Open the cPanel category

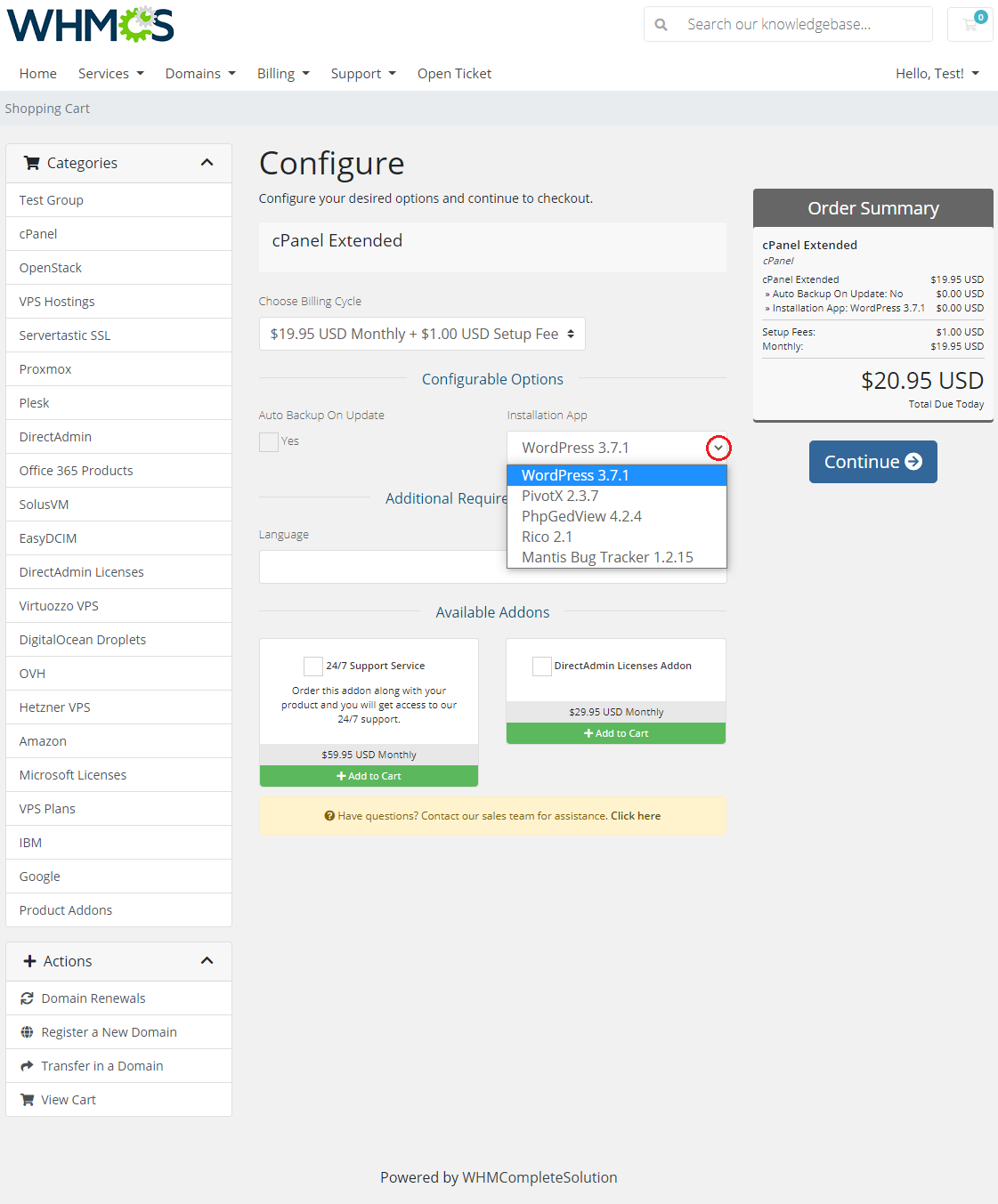118,234
